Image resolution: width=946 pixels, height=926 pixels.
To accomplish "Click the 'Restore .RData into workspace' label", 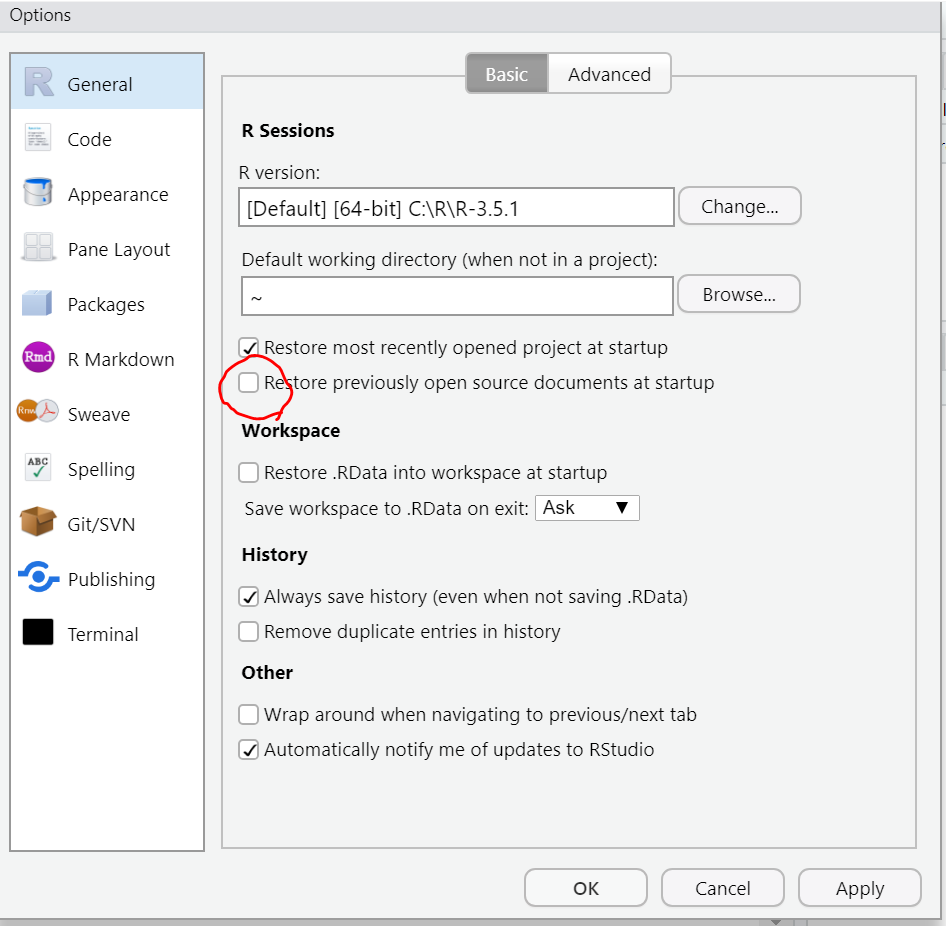I will (x=436, y=472).
